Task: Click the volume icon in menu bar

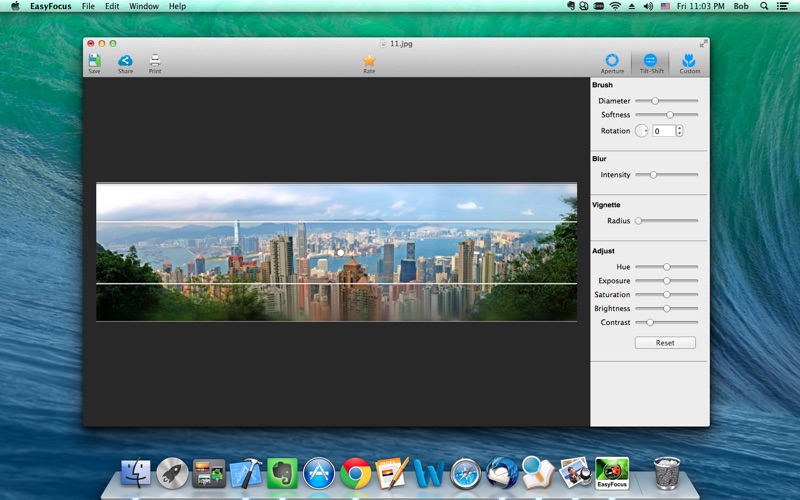Action: 648,6
